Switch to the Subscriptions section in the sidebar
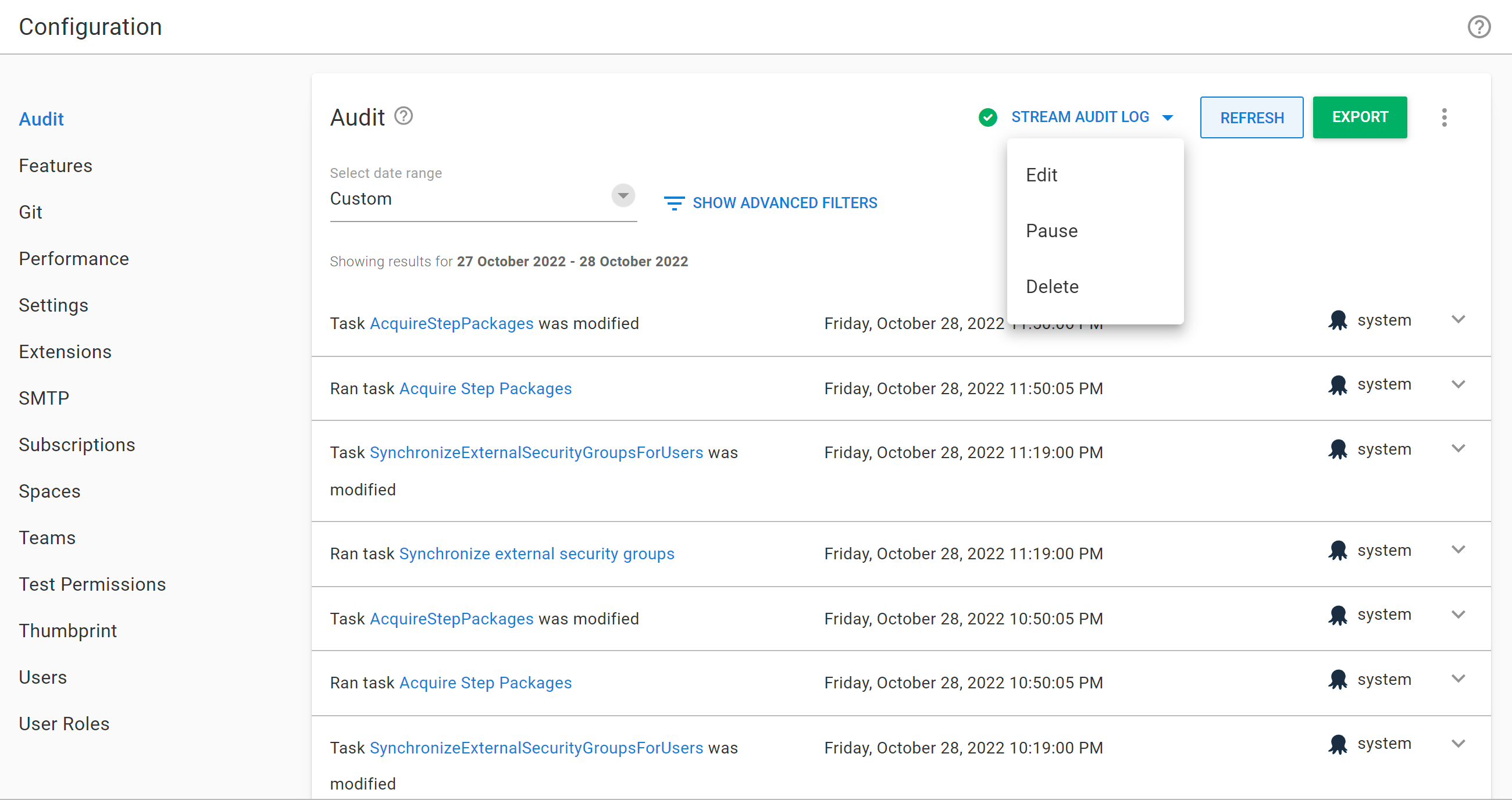 coord(77,444)
